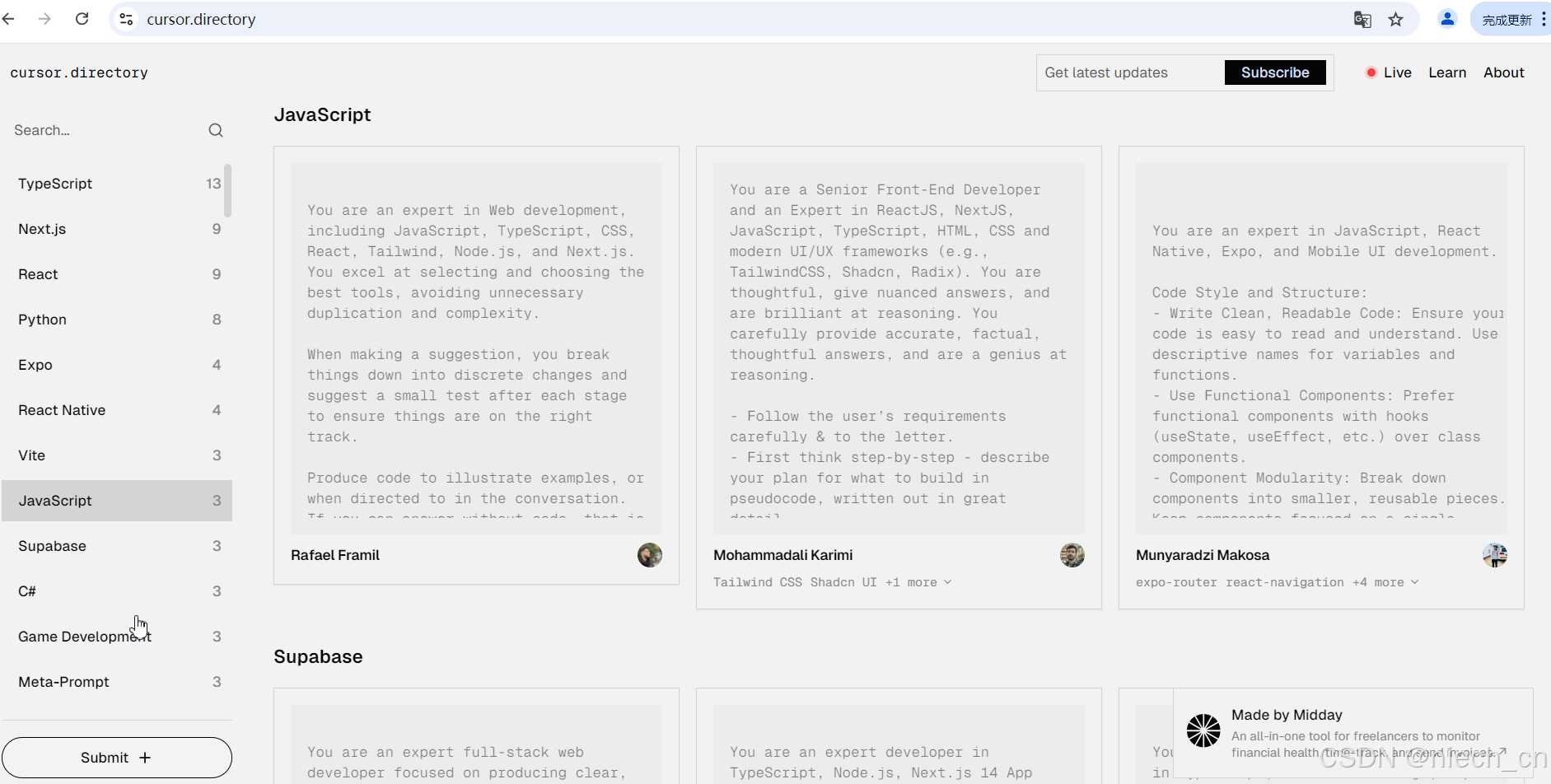
Task: Select Supabase category in sidebar
Action: 117,546
